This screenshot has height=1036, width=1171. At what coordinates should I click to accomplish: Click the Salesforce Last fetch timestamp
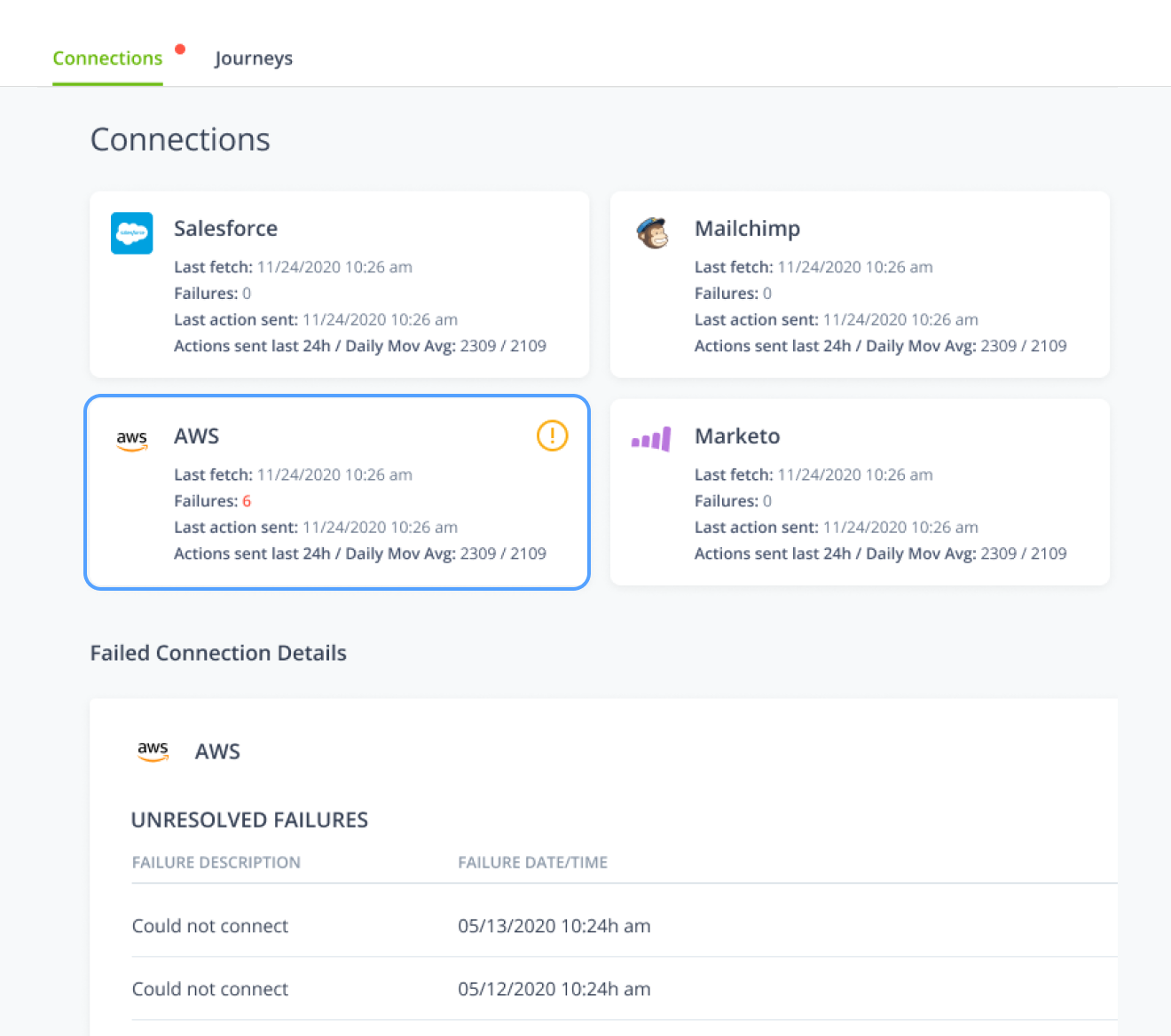[334, 267]
